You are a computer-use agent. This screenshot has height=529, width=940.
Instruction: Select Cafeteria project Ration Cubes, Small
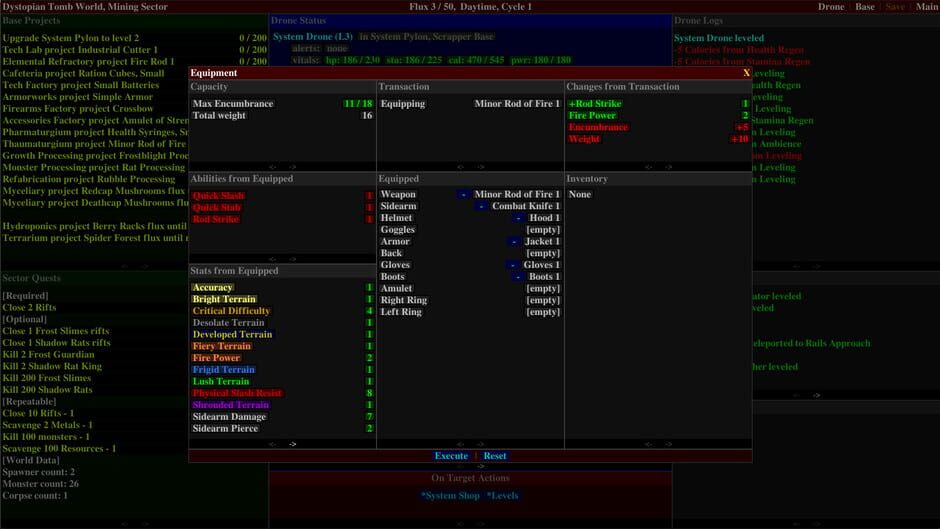pos(83,73)
